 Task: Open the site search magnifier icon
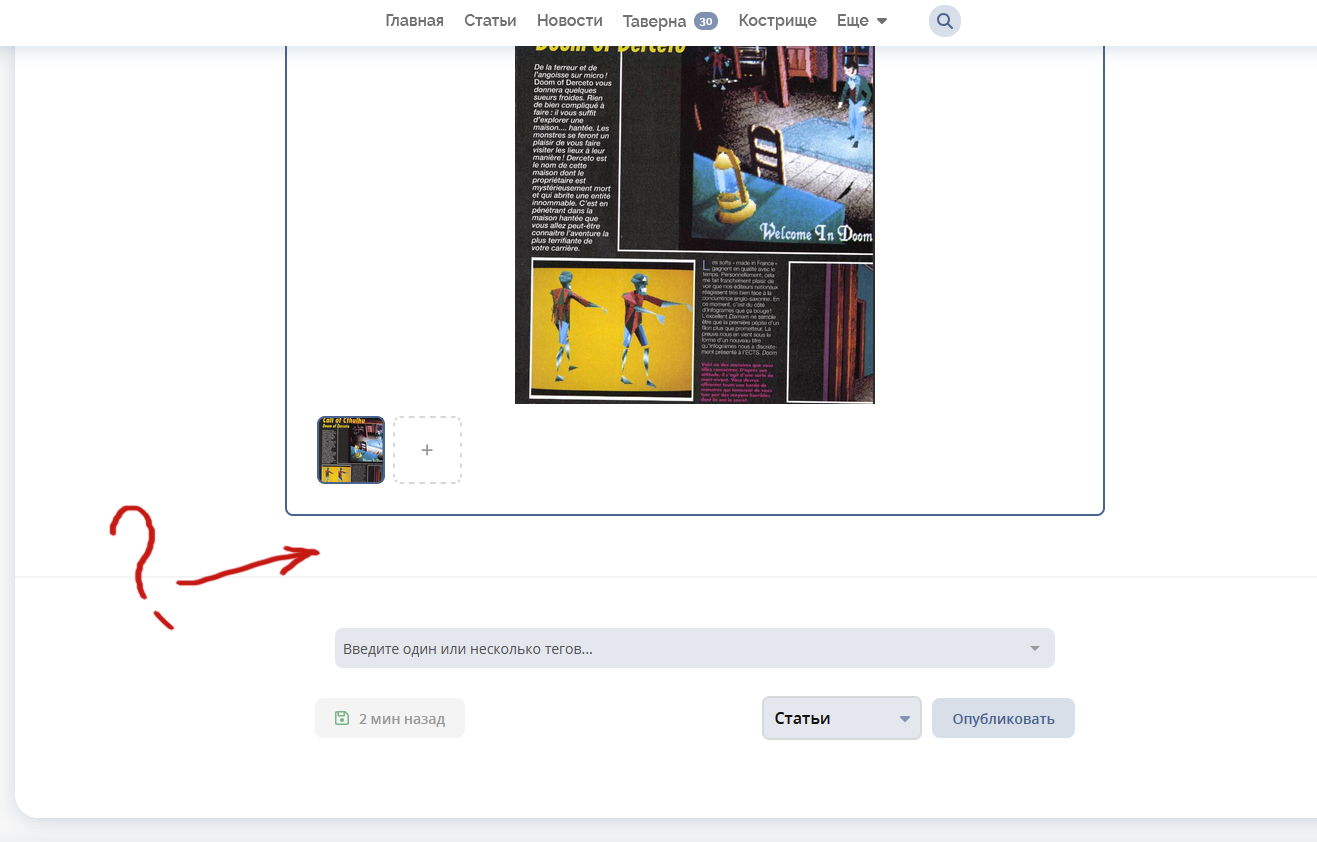click(x=945, y=21)
